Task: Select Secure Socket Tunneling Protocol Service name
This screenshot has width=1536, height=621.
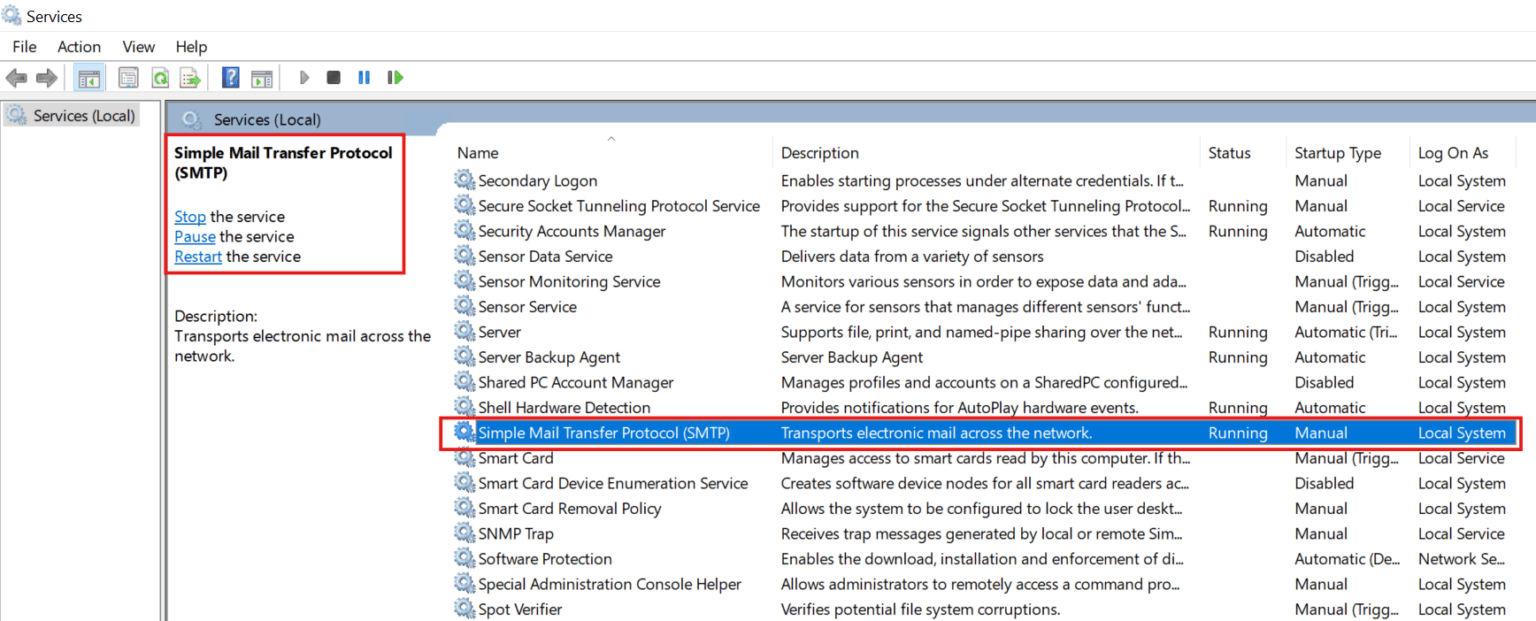Action: [619, 206]
